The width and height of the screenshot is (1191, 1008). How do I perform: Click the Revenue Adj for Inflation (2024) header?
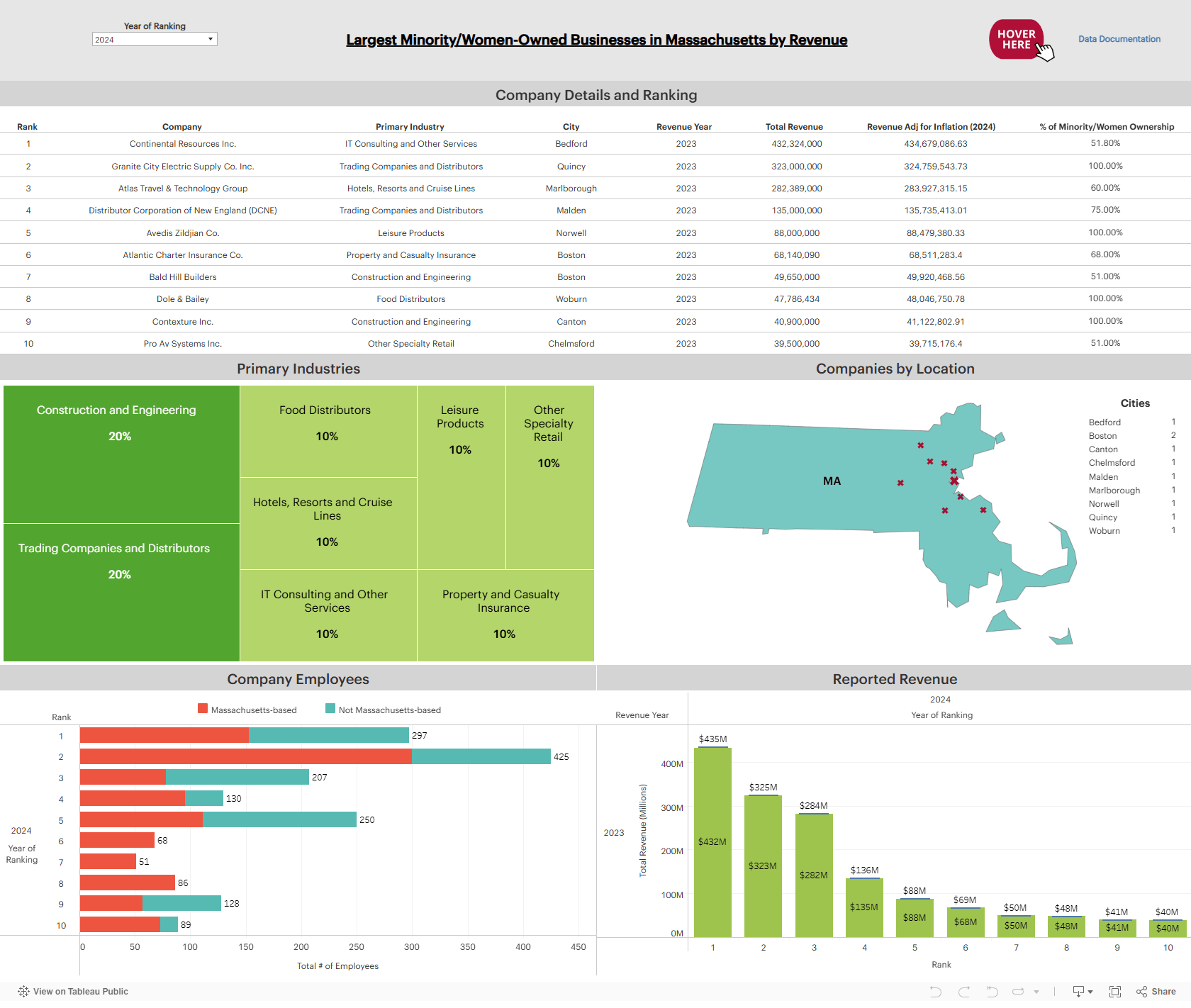pyautogui.click(x=931, y=127)
